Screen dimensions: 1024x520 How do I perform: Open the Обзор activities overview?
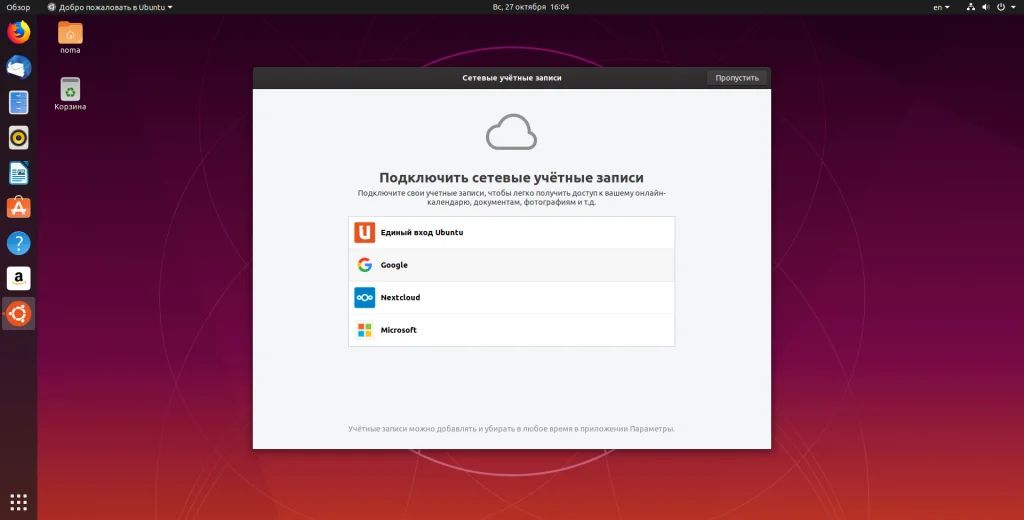tap(18, 7)
